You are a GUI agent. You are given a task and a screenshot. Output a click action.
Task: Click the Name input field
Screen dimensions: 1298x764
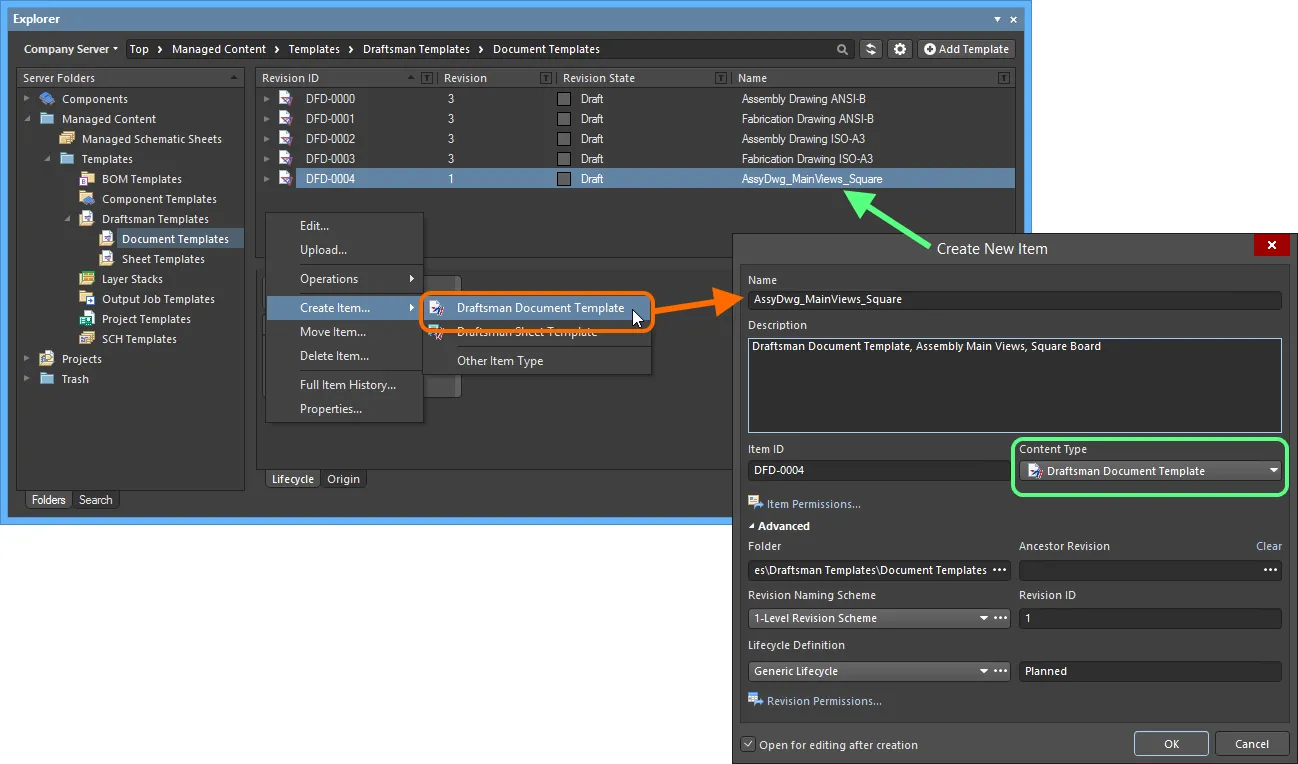1014,299
